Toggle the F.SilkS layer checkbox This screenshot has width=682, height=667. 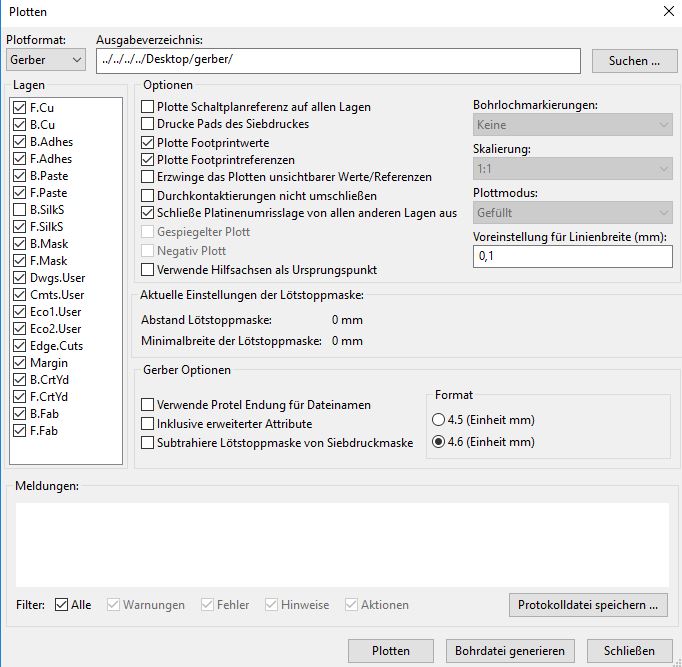pos(19,227)
